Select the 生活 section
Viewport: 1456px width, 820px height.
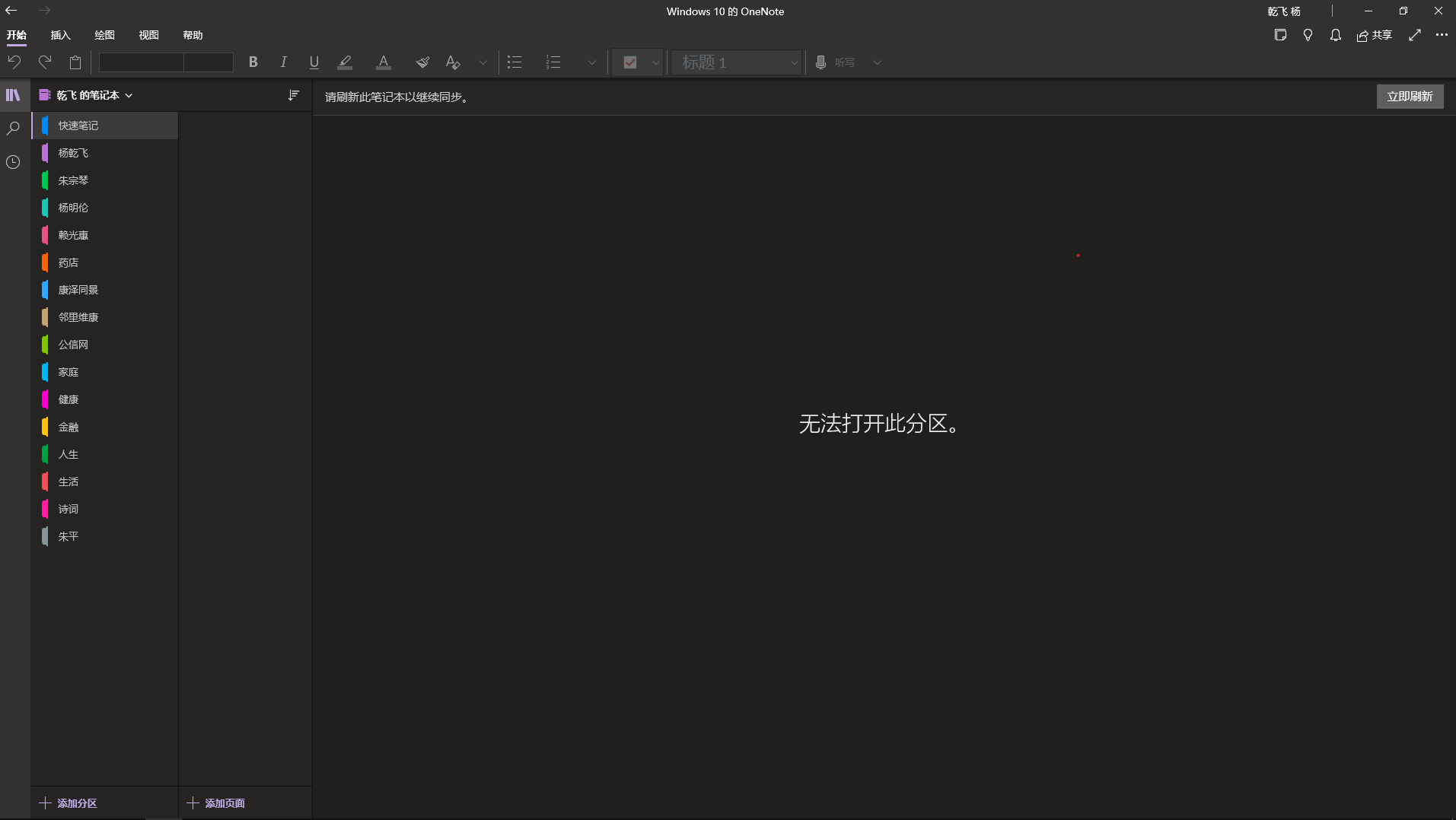(x=105, y=482)
